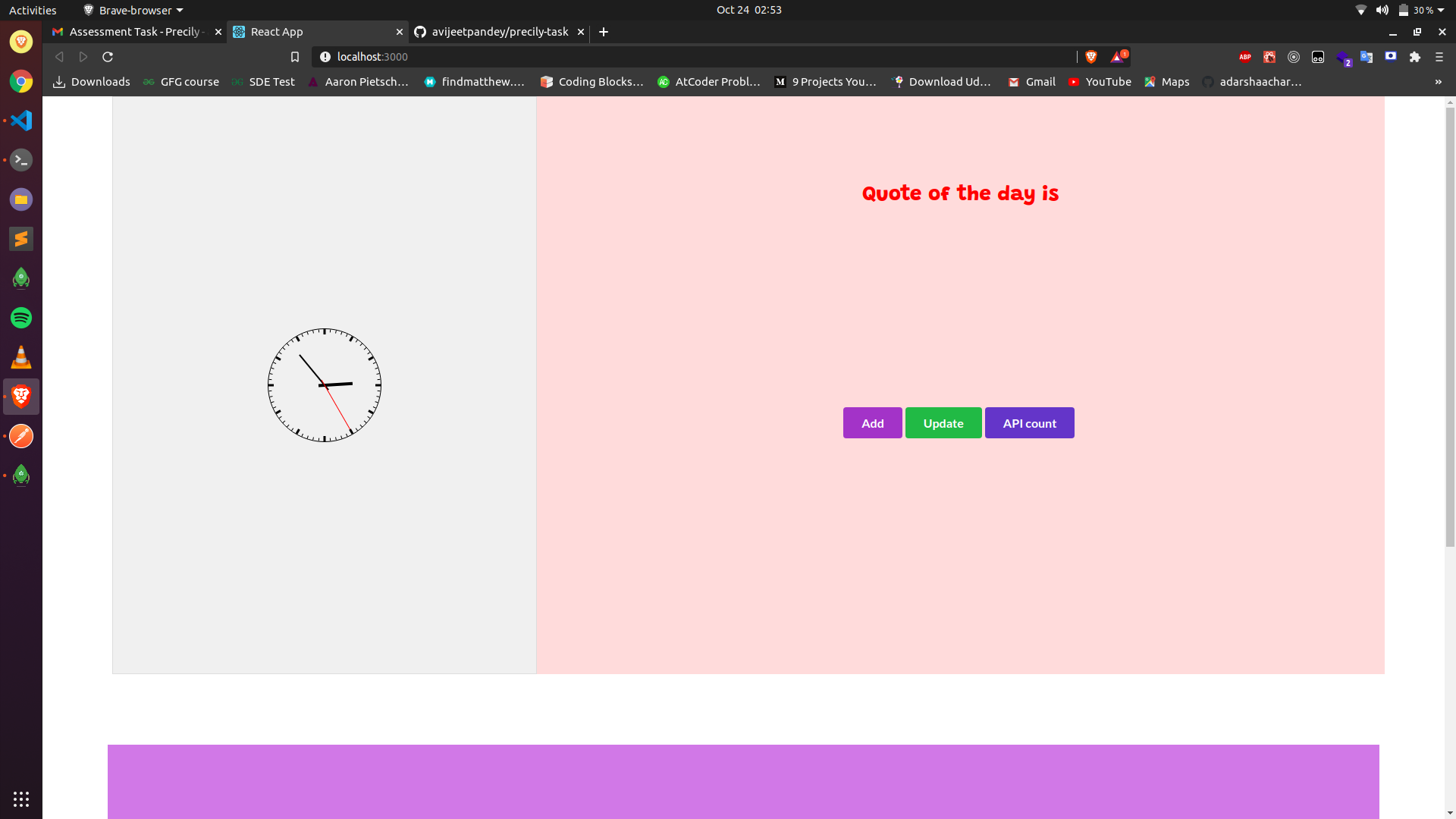
Task: Open VLC media player from dock
Action: (x=21, y=357)
